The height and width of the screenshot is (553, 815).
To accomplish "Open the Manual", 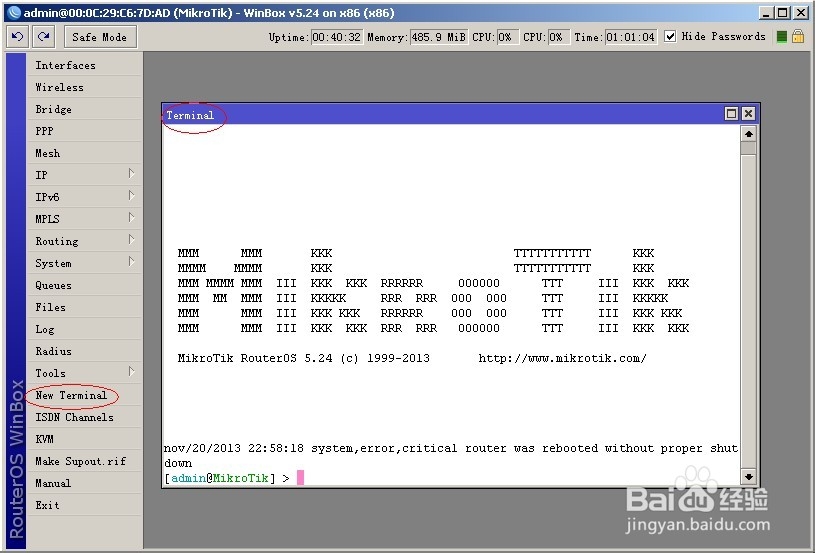I will 84,483.
